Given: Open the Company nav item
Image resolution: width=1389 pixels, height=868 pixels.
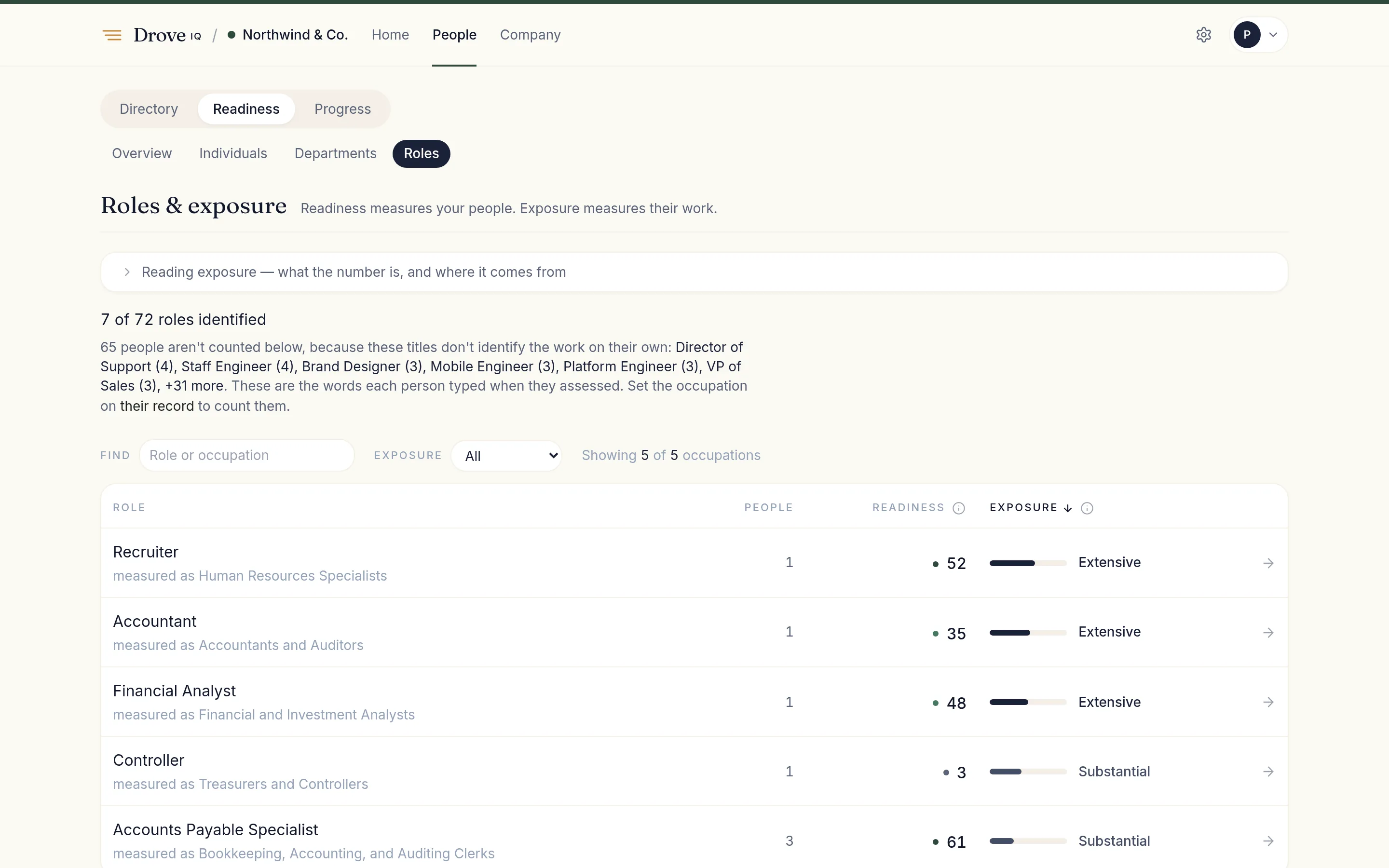Looking at the screenshot, I should (530, 35).
